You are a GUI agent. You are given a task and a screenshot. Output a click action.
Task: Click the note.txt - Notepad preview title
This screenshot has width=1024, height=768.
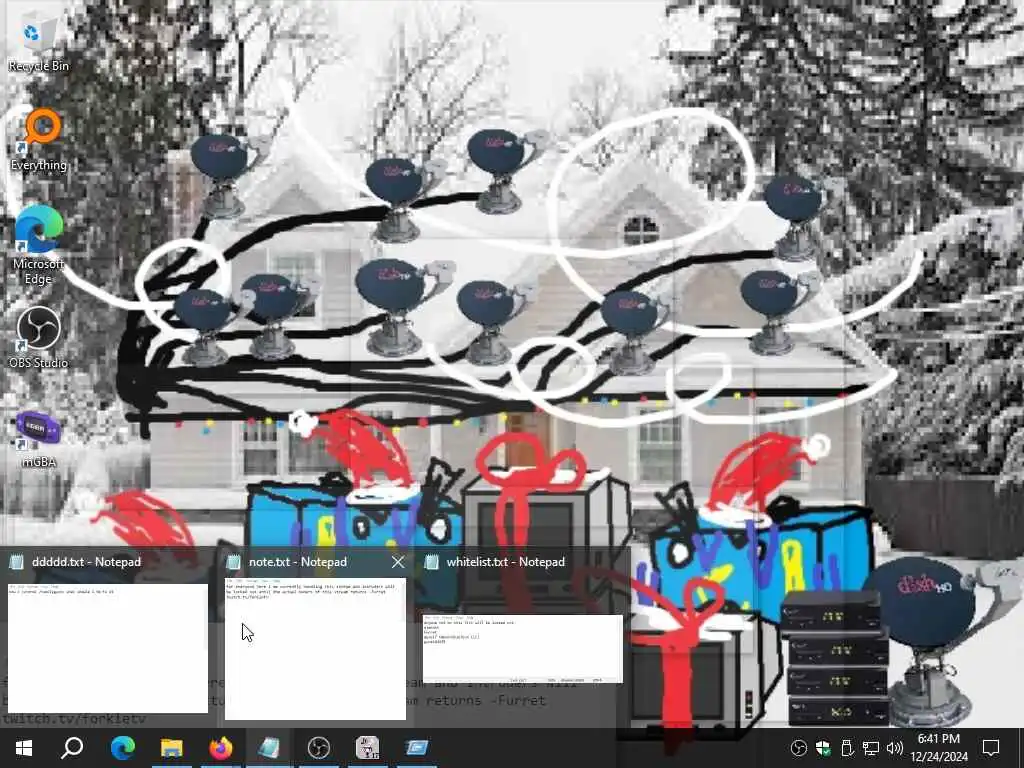298,562
